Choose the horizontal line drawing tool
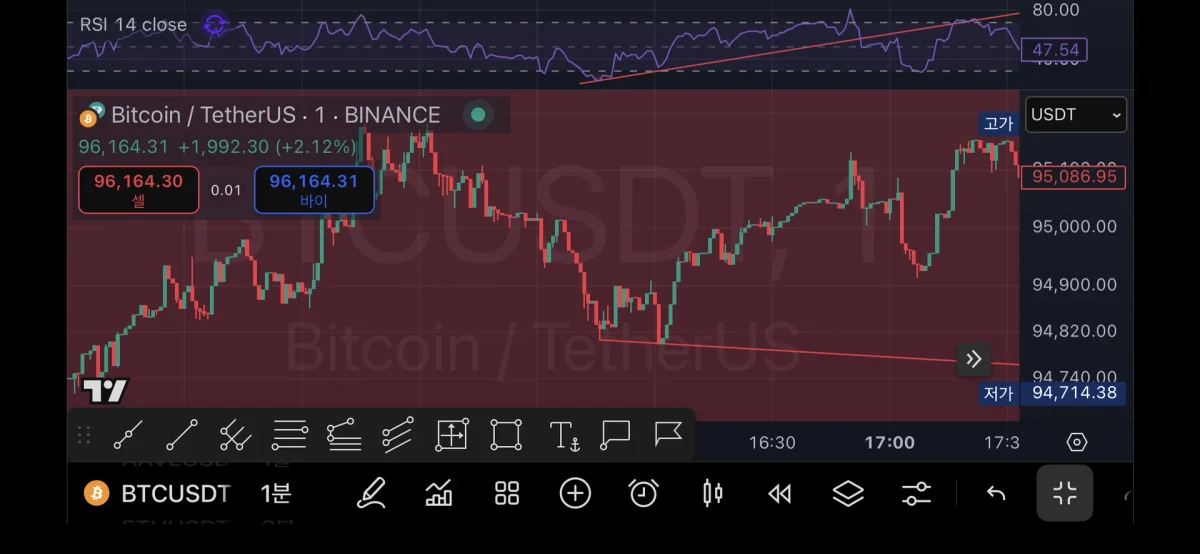This screenshot has width=1200, height=554. (x=289, y=435)
